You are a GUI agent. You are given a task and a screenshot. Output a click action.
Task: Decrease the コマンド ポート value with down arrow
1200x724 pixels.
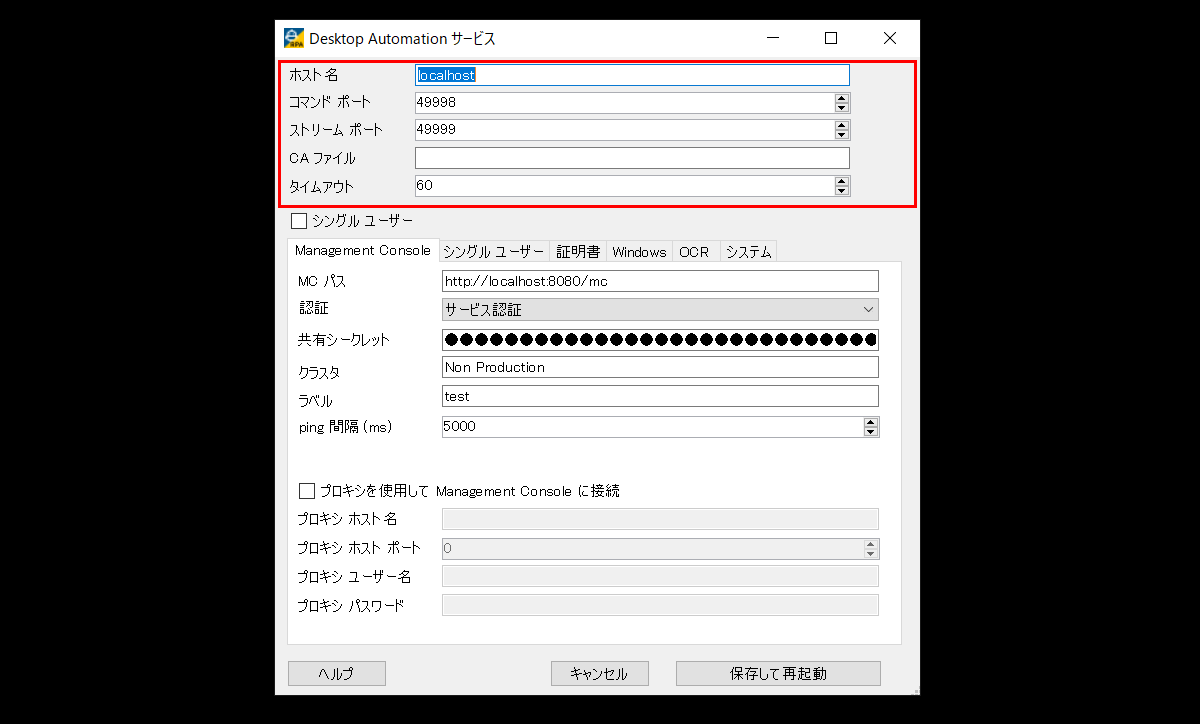pos(842,107)
